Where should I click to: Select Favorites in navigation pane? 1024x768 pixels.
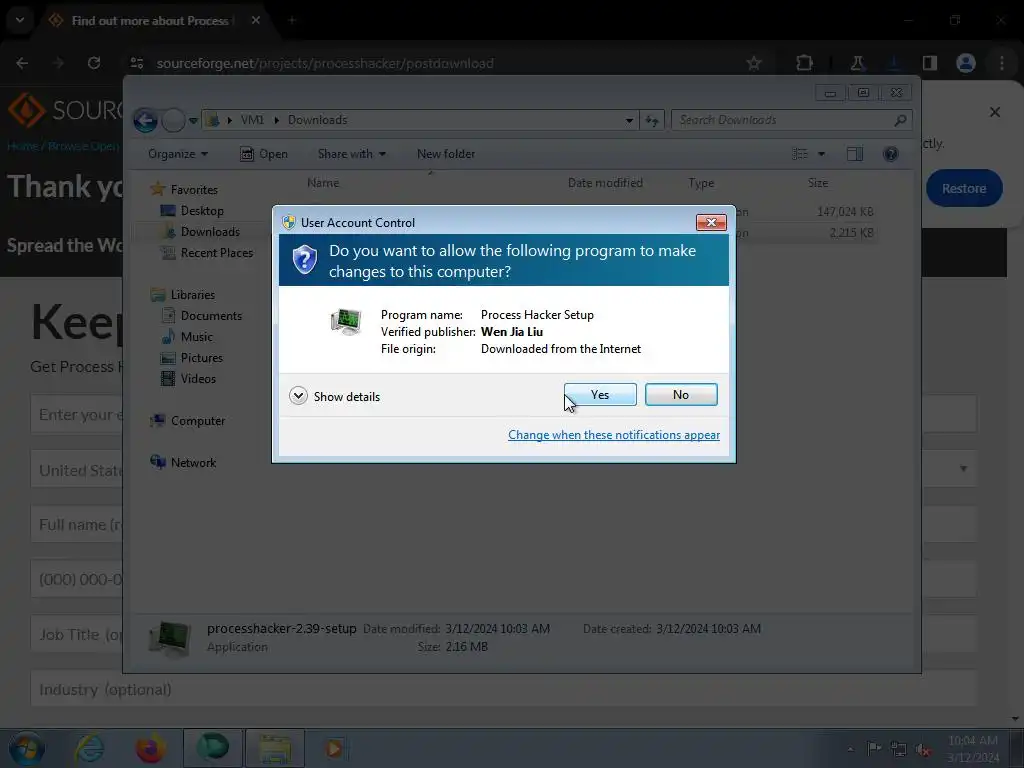click(x=194, y=190)
